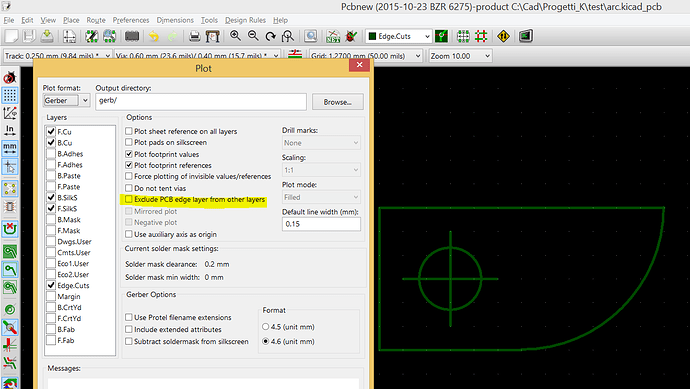Expand the Zoom 10.00 dropdown
Image resolution: width=690 pixels, height=389 pixels.
coord(460,56)
